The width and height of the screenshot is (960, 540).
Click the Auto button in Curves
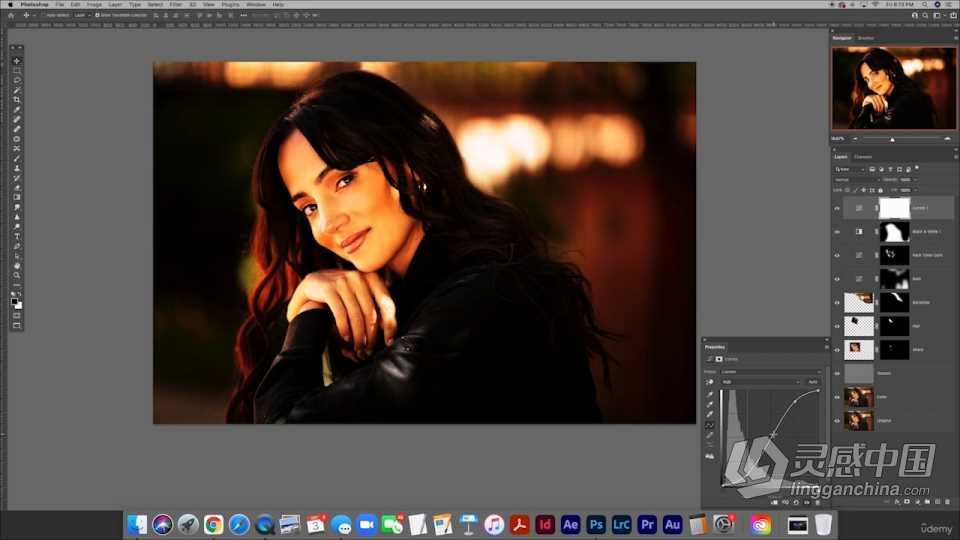click(x=813, y=382)
